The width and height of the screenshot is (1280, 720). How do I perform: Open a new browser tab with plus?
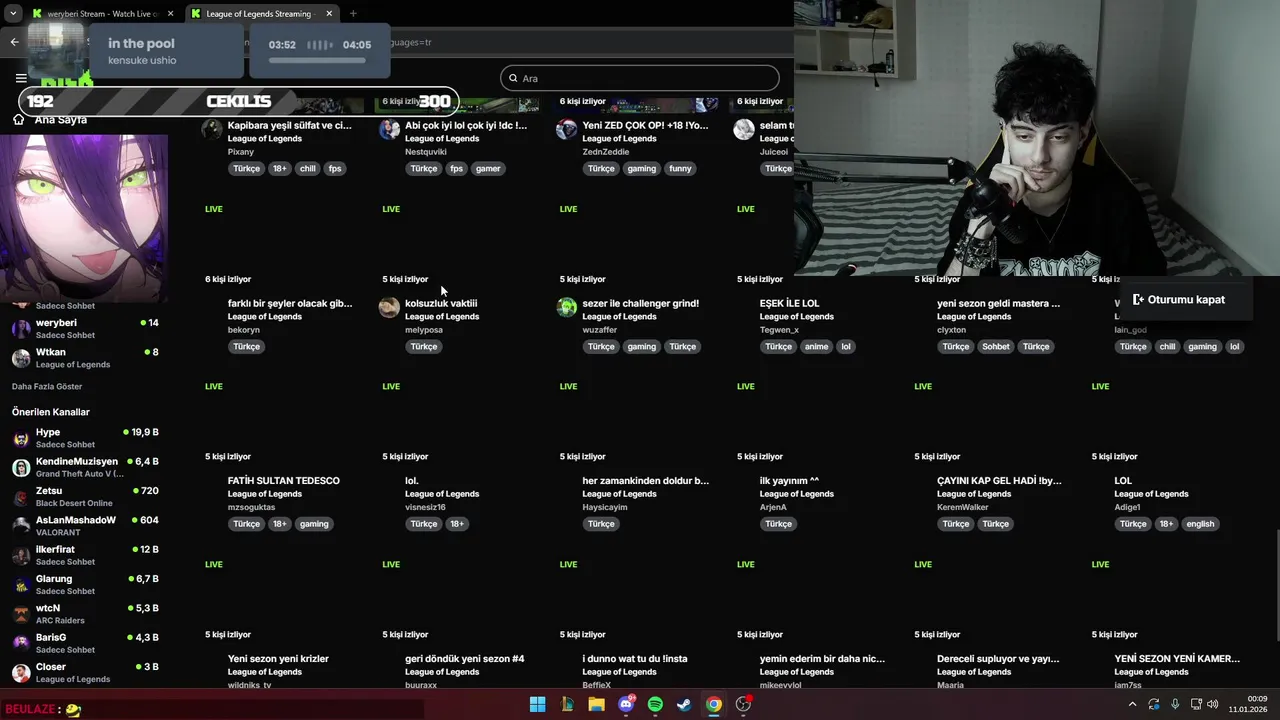click(353, 14)
